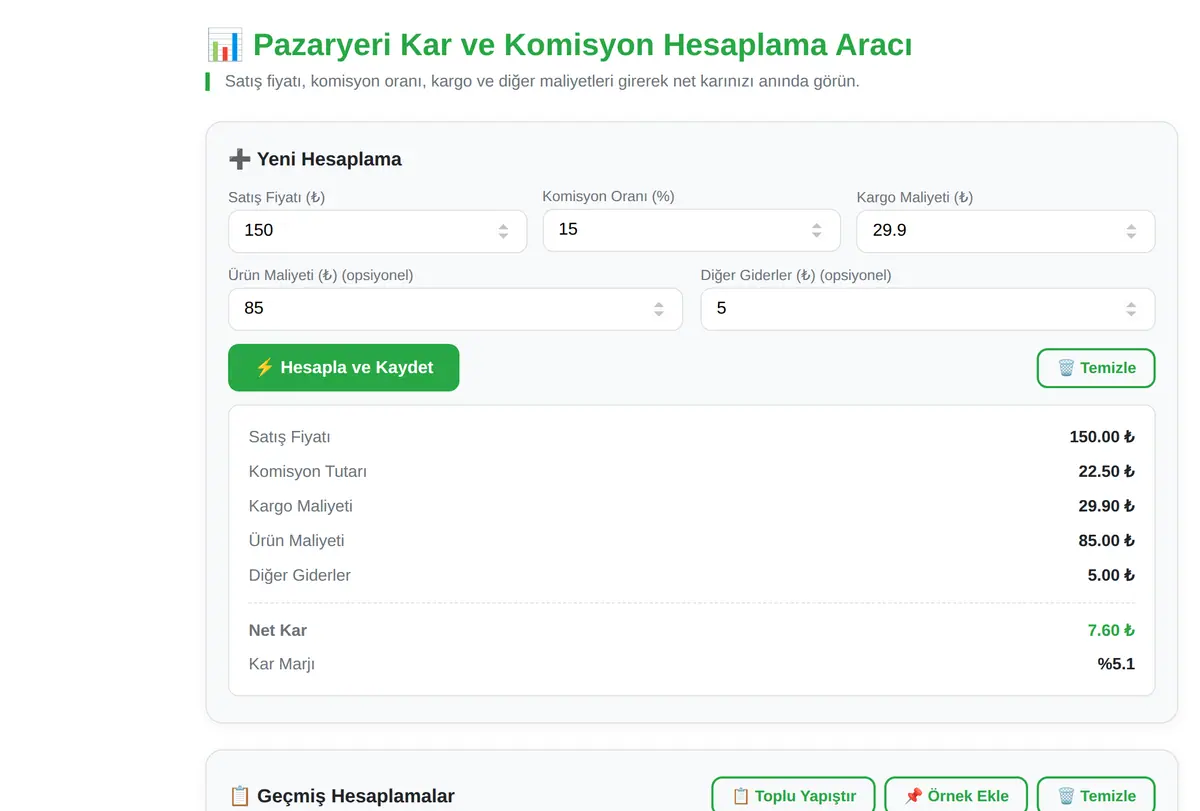
Task: Click the plus icon beside Yeni Hesaplama
Action: pos(239,159)
